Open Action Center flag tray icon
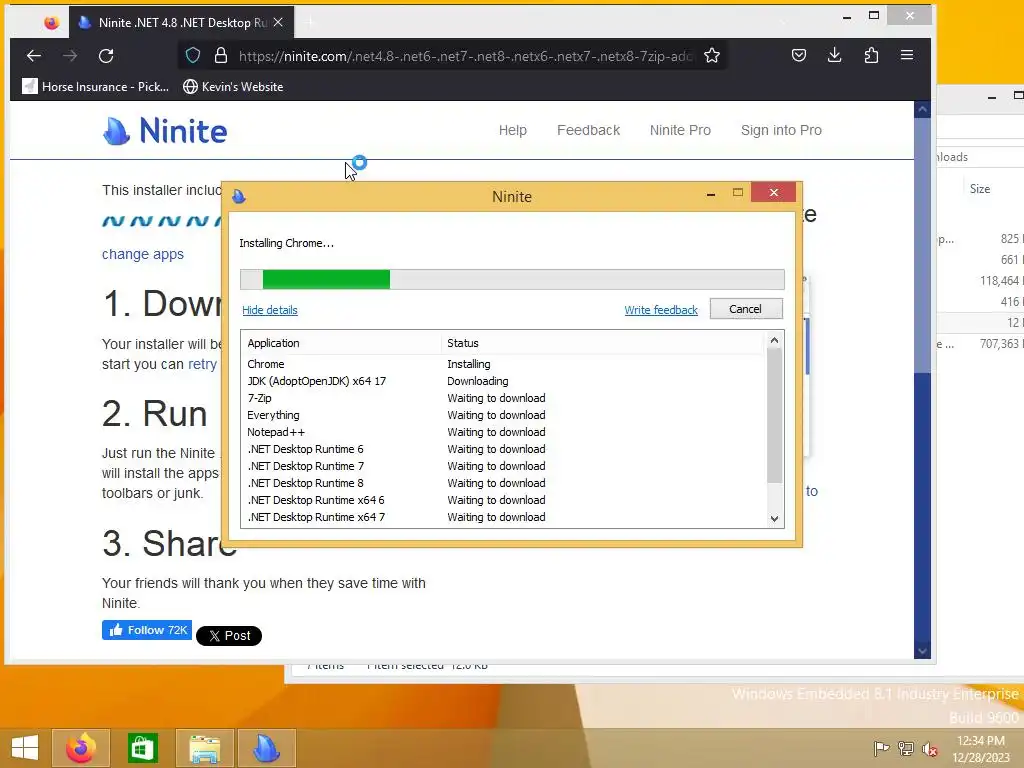Screen dimensions: 1024x768 (881, 748)
